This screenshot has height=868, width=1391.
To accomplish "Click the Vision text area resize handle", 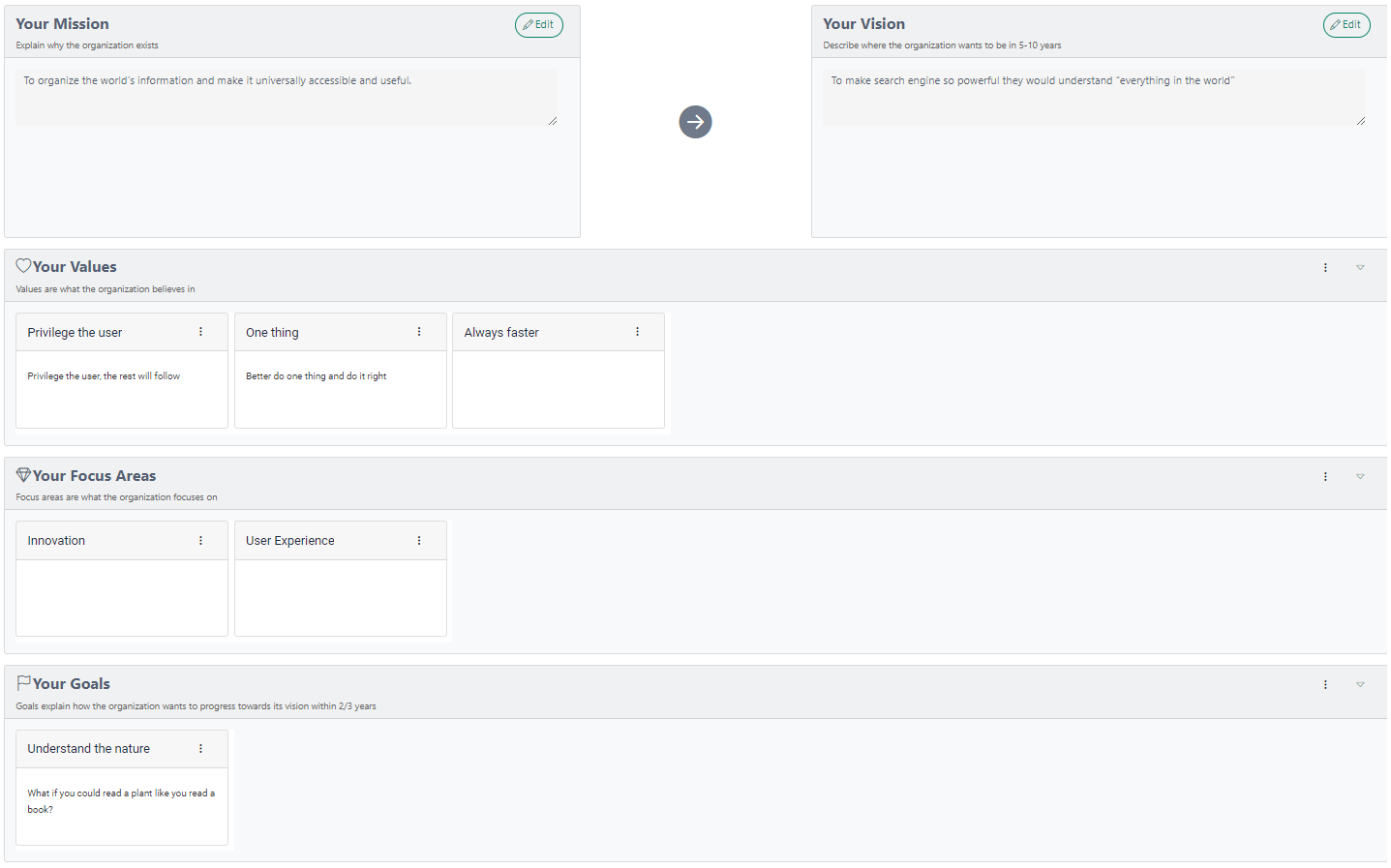I will coord(1361,121).
